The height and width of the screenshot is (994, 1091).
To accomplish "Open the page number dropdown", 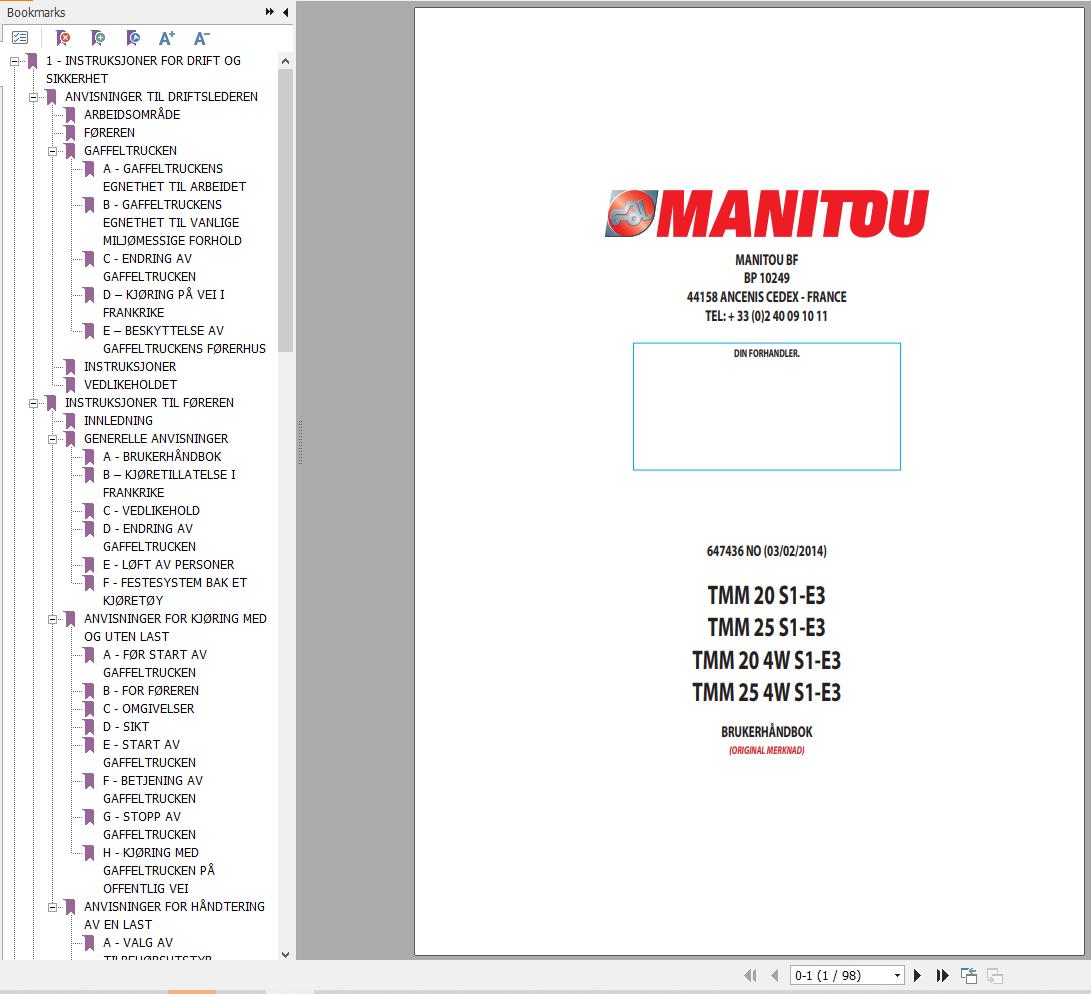I will pyautogui.click(x=897, y=976).
